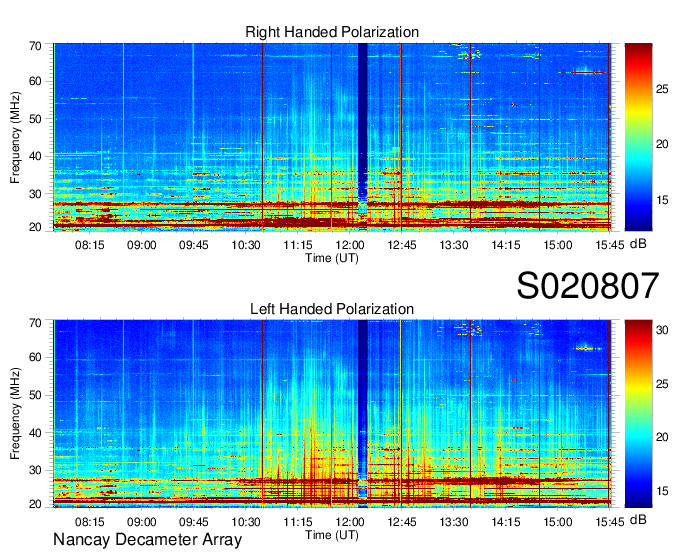The image size is (680, 552).
Task: Click 12:00 tick on bottom time axis
Action: click(x=350, y=522)
